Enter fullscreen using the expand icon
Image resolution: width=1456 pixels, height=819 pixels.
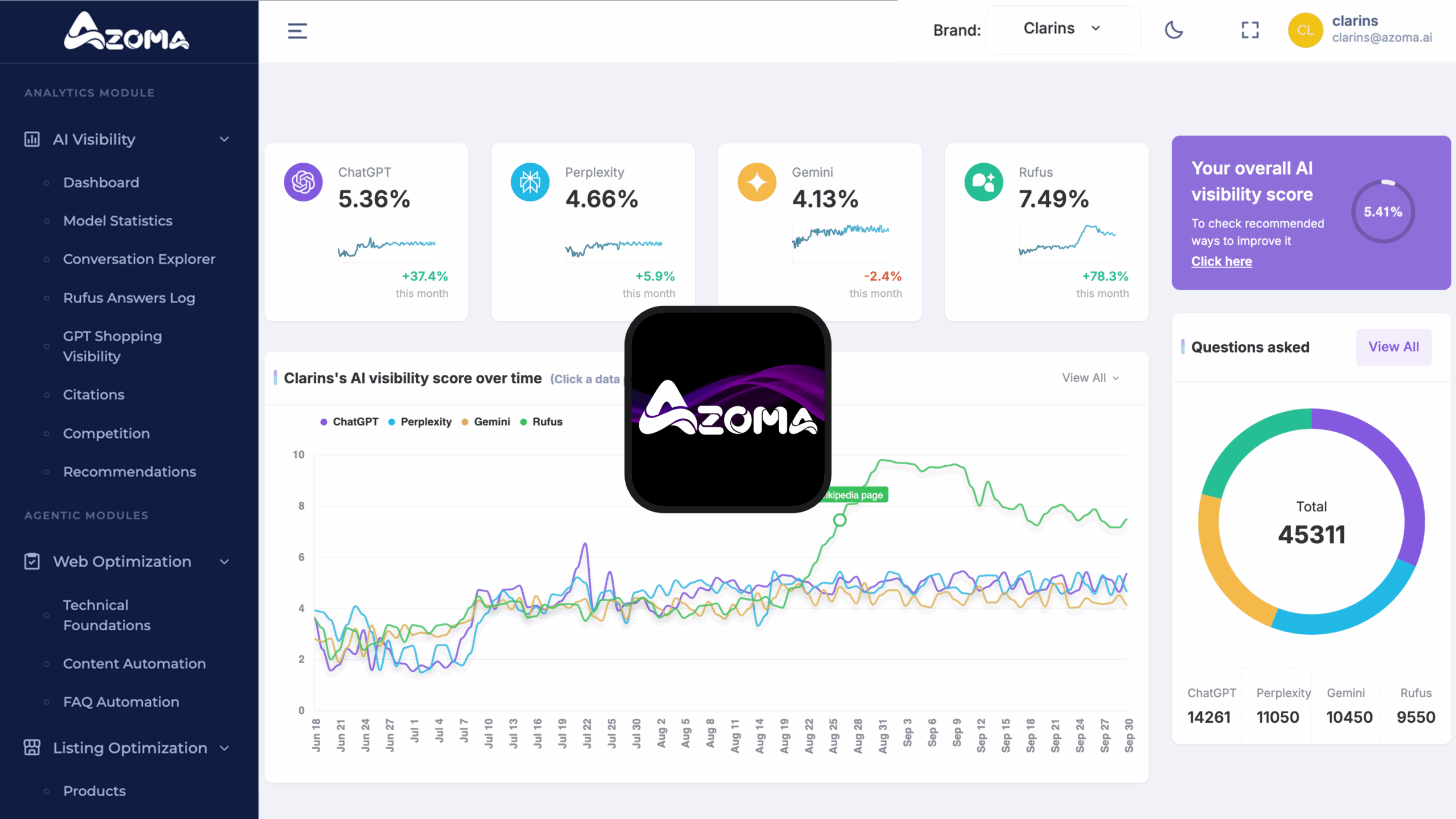point(1250,30)
